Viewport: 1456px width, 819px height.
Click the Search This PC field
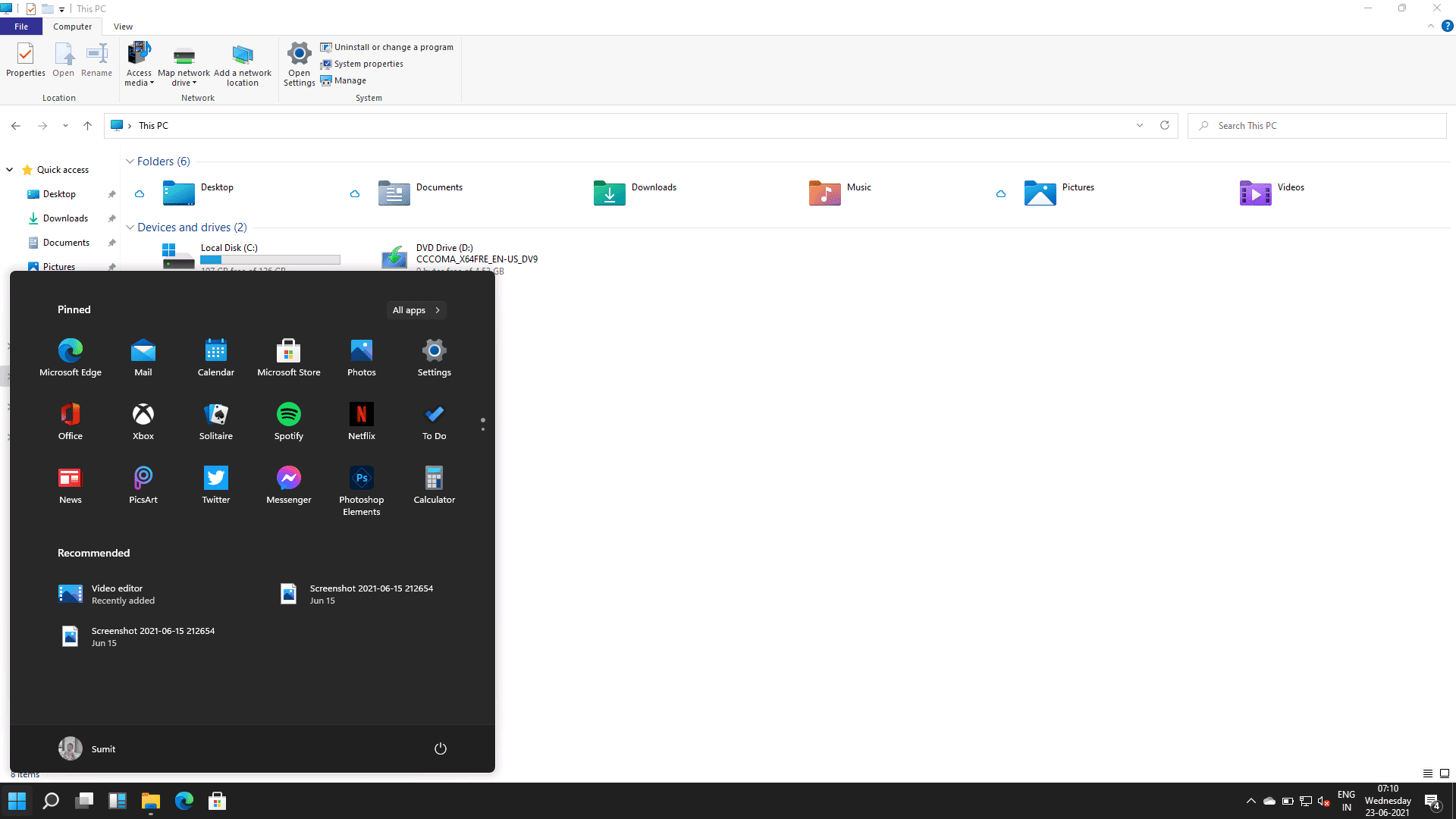tap(1317, 126)
